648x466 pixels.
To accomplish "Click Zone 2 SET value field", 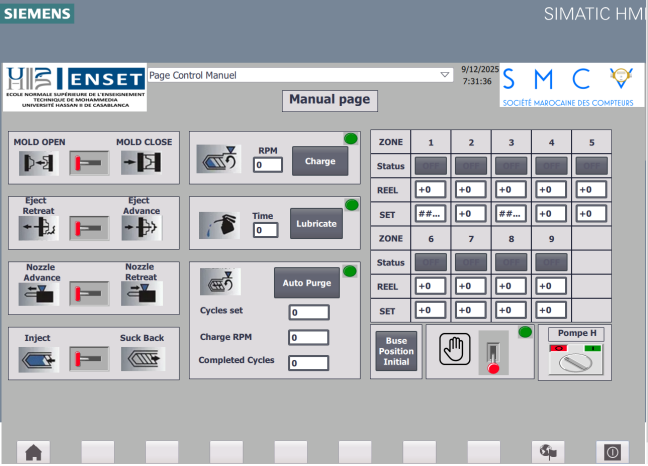I will 471,214.
